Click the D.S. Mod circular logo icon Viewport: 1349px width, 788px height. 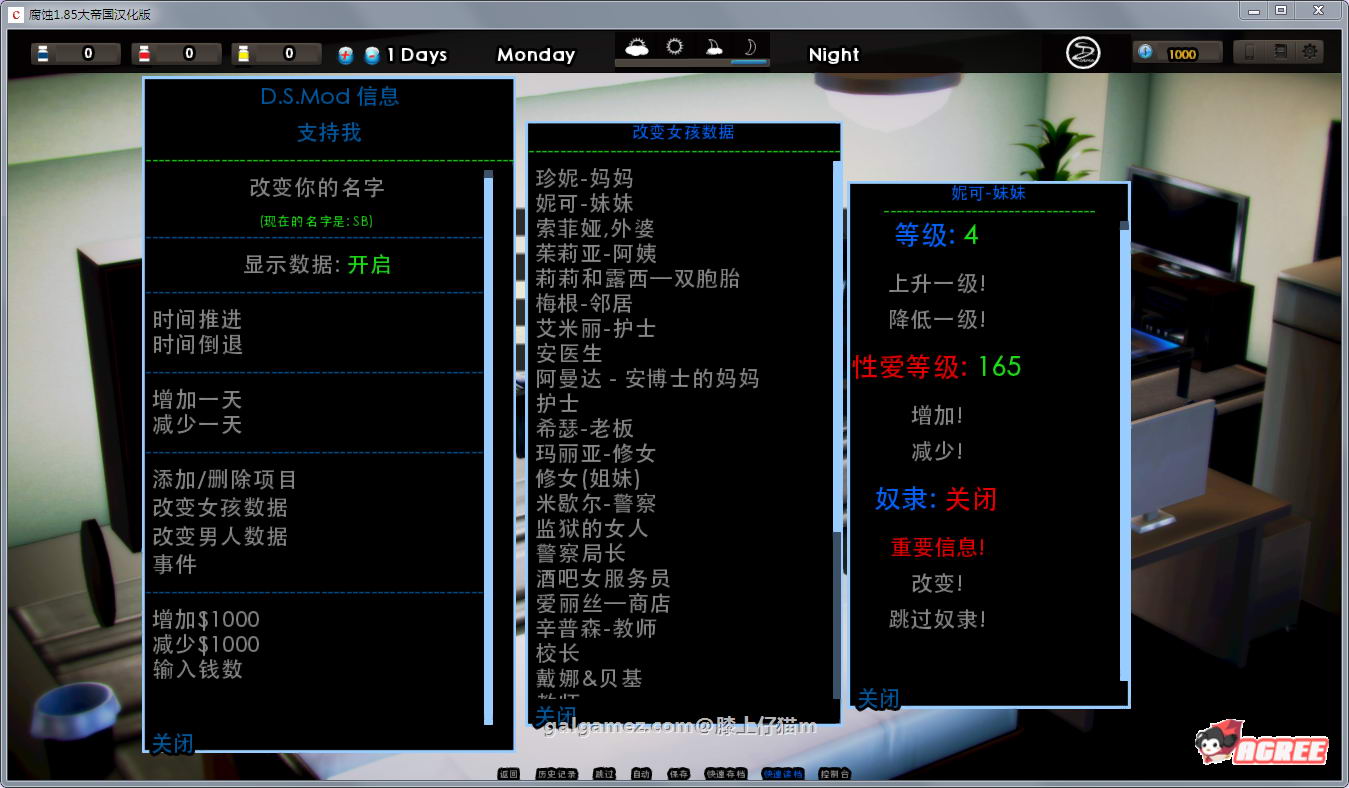pyautogui.click(x=1085, y=51)
